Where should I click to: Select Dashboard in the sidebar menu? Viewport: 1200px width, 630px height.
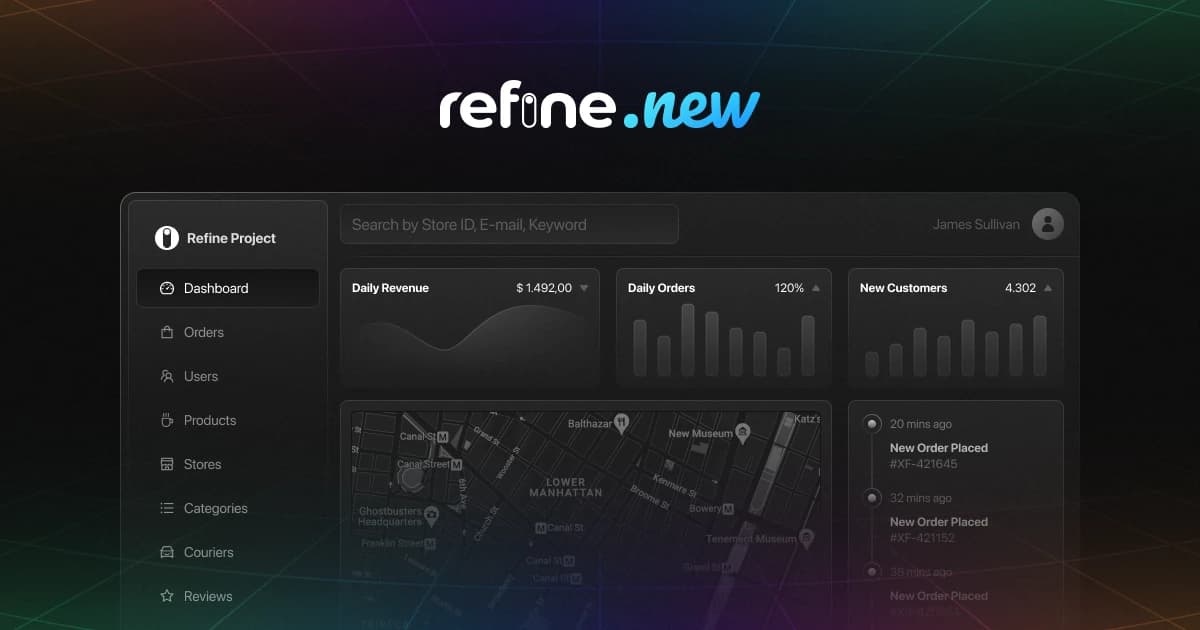click(215, 288)
